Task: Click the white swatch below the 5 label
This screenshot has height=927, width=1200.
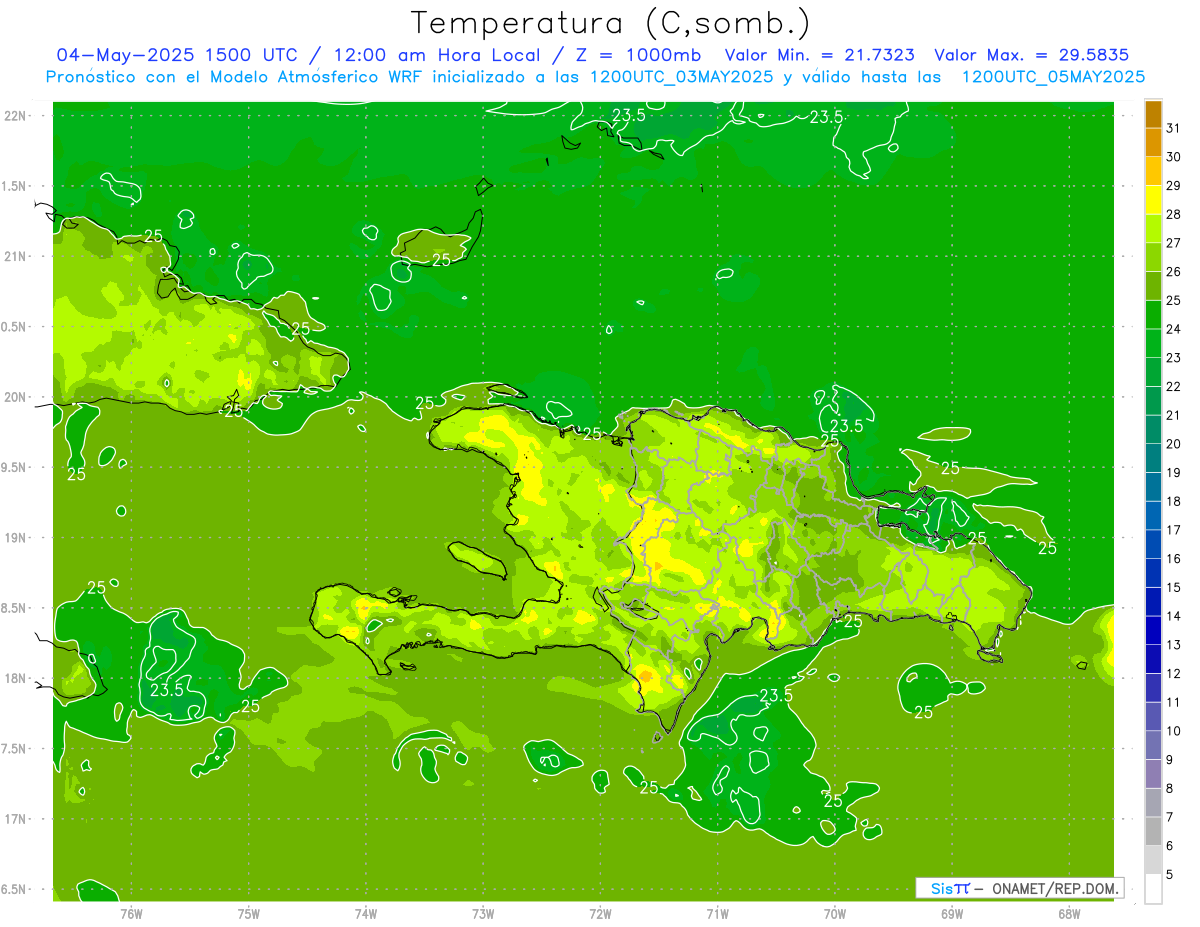Action: pyautogui.click(x=1153, y=888)
